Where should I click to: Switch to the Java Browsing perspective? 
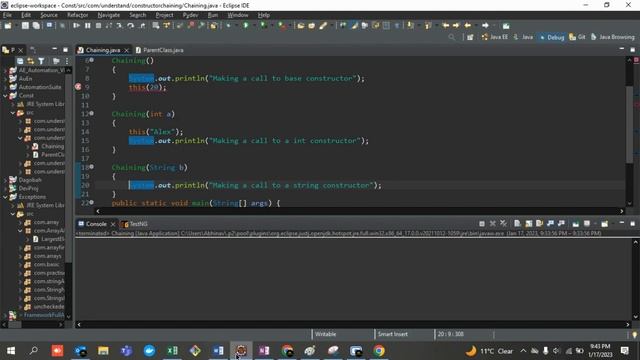click(613, 37)
